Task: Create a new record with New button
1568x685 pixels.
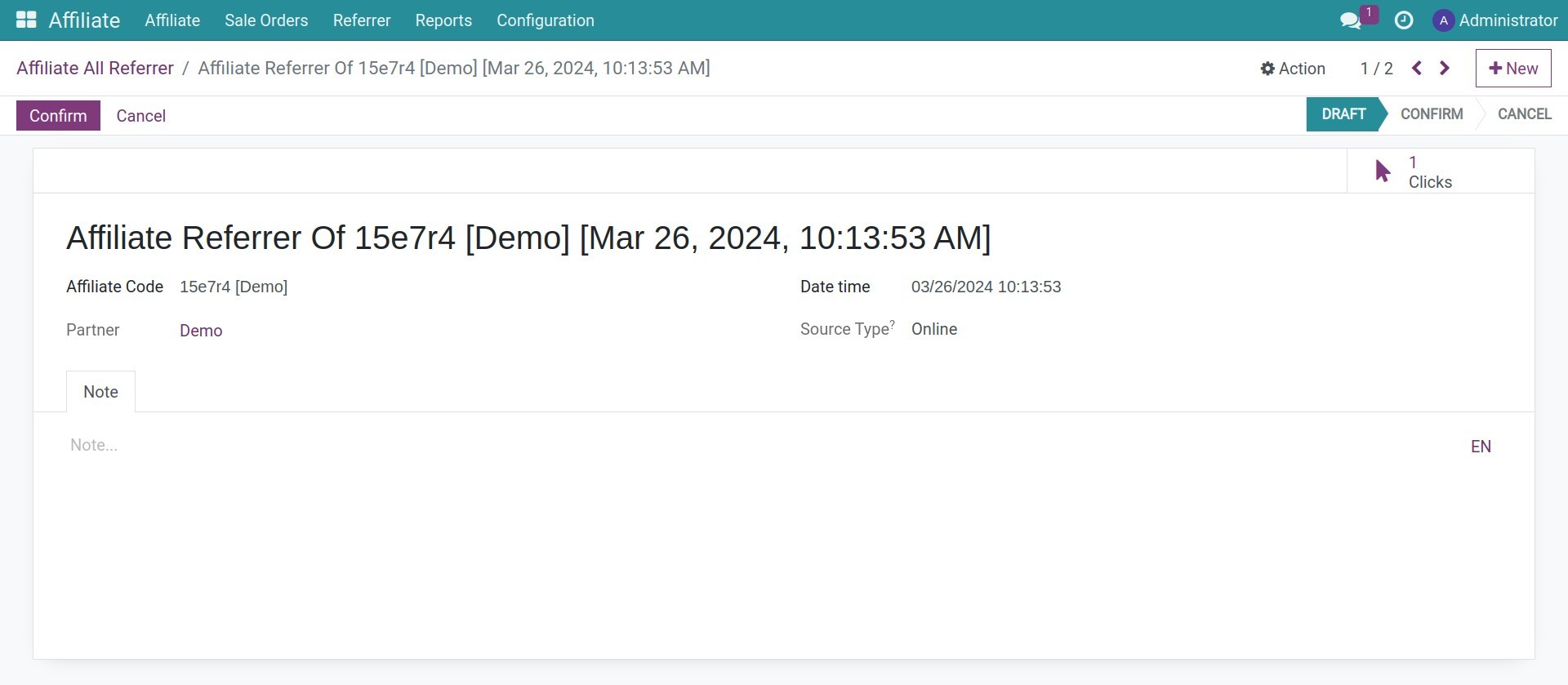Action: click(1513, 69)
